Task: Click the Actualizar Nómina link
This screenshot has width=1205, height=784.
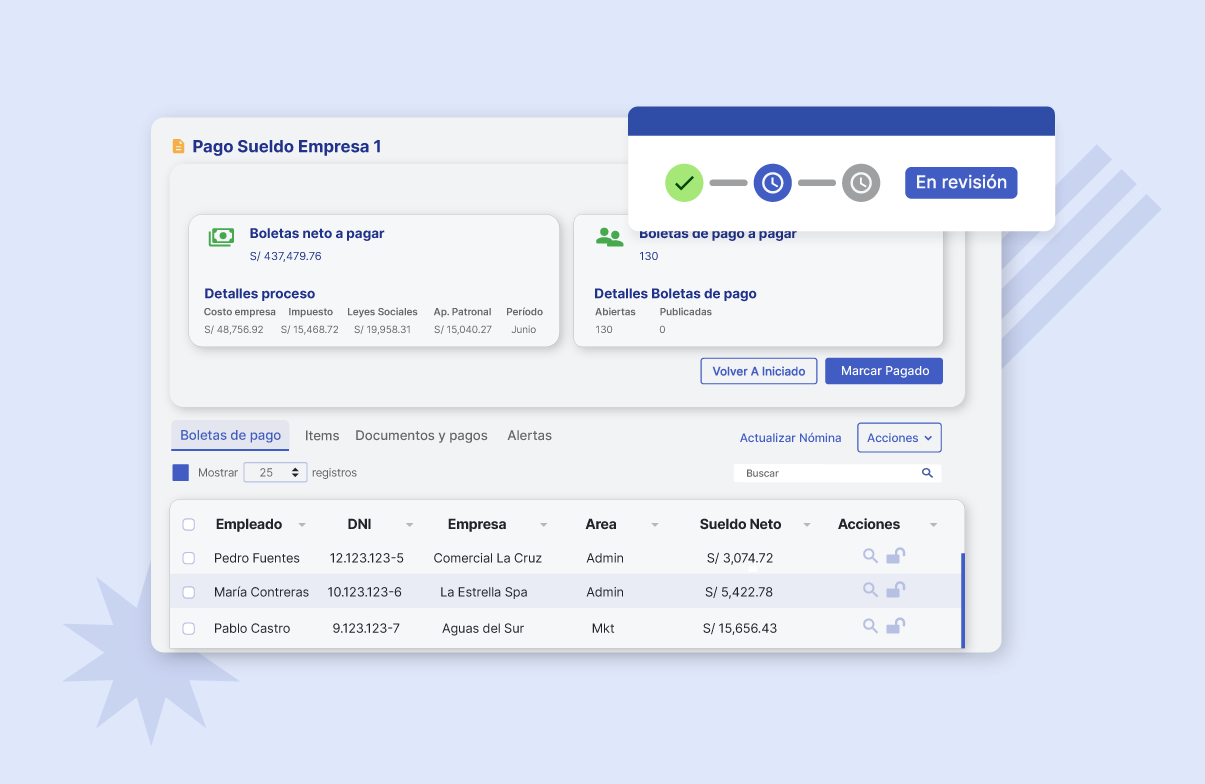Action: [x=790, y=438]
